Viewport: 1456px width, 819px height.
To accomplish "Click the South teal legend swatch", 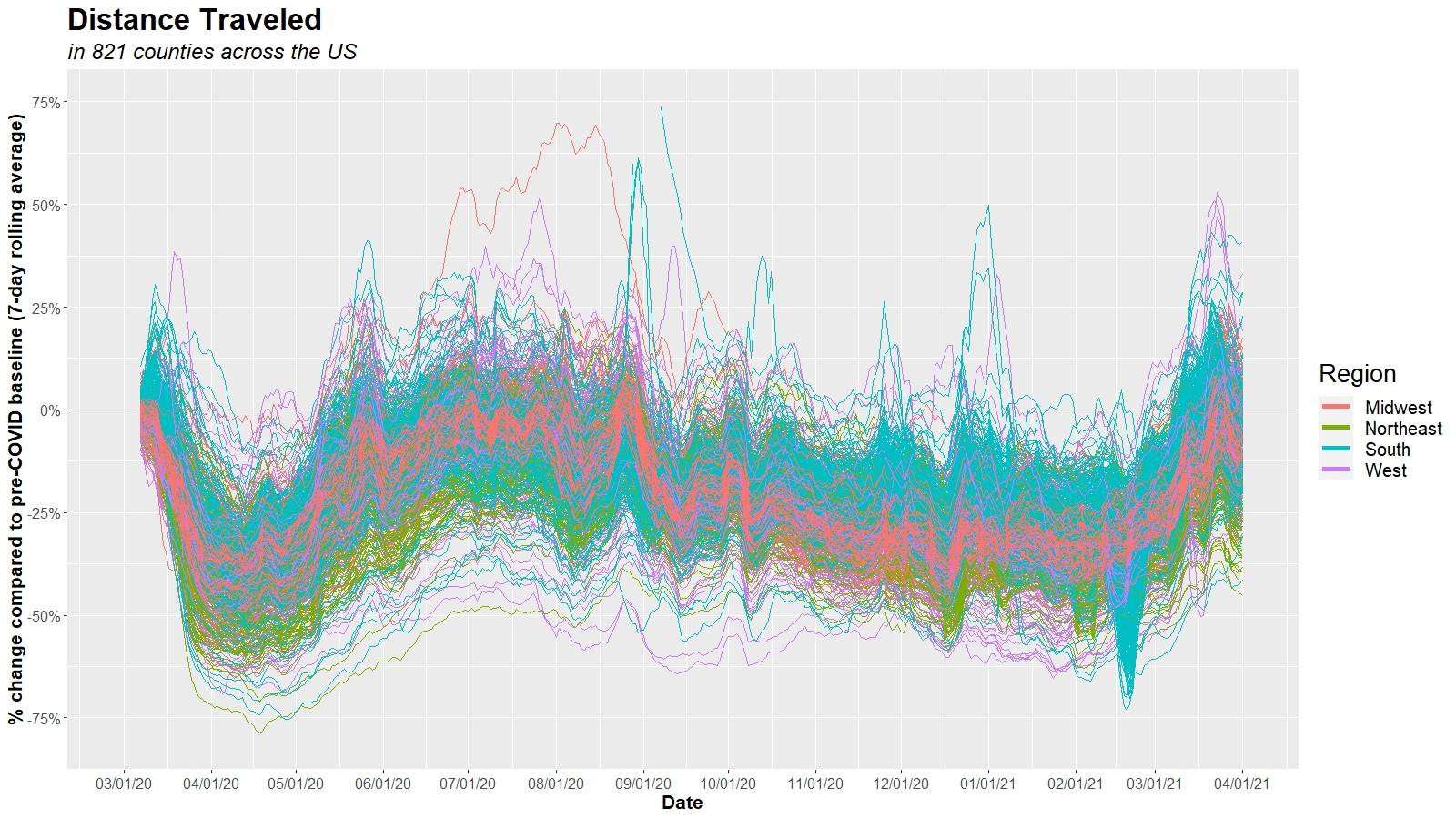I will coord(1335,450).
